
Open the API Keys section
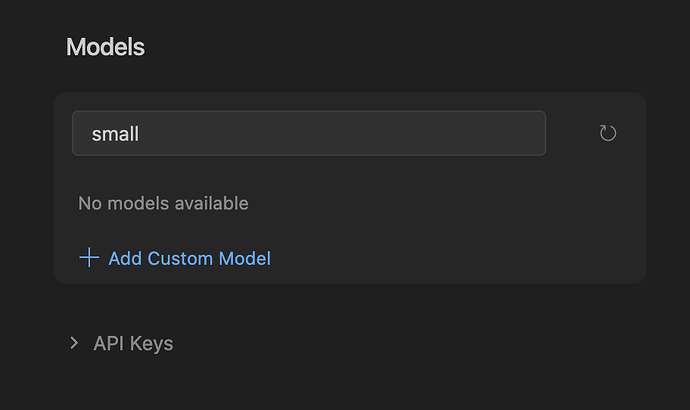(132, 343)
